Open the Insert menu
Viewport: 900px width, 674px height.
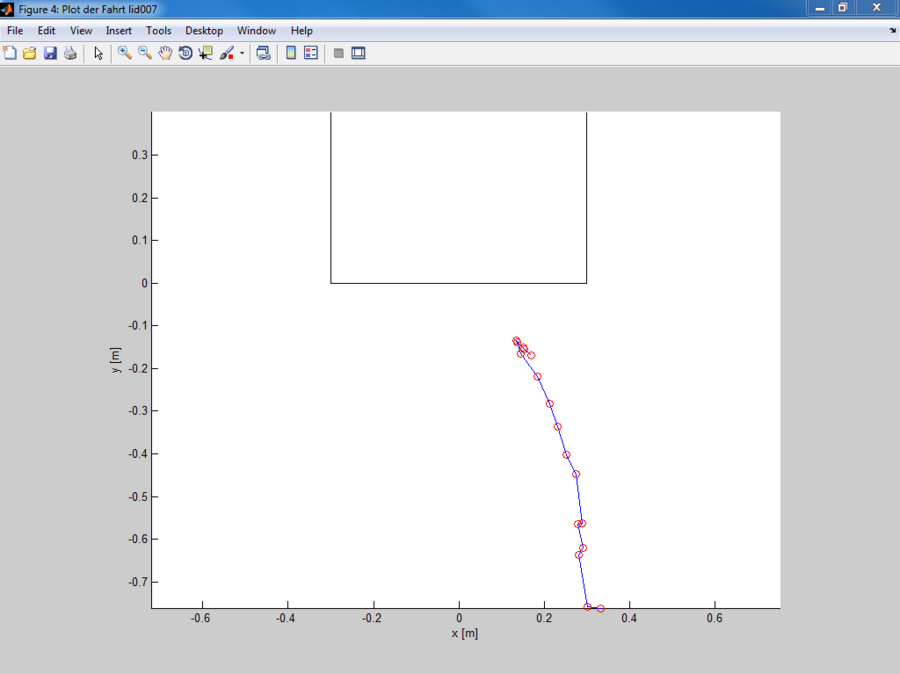pyautogui.click(x=118, y=31)
